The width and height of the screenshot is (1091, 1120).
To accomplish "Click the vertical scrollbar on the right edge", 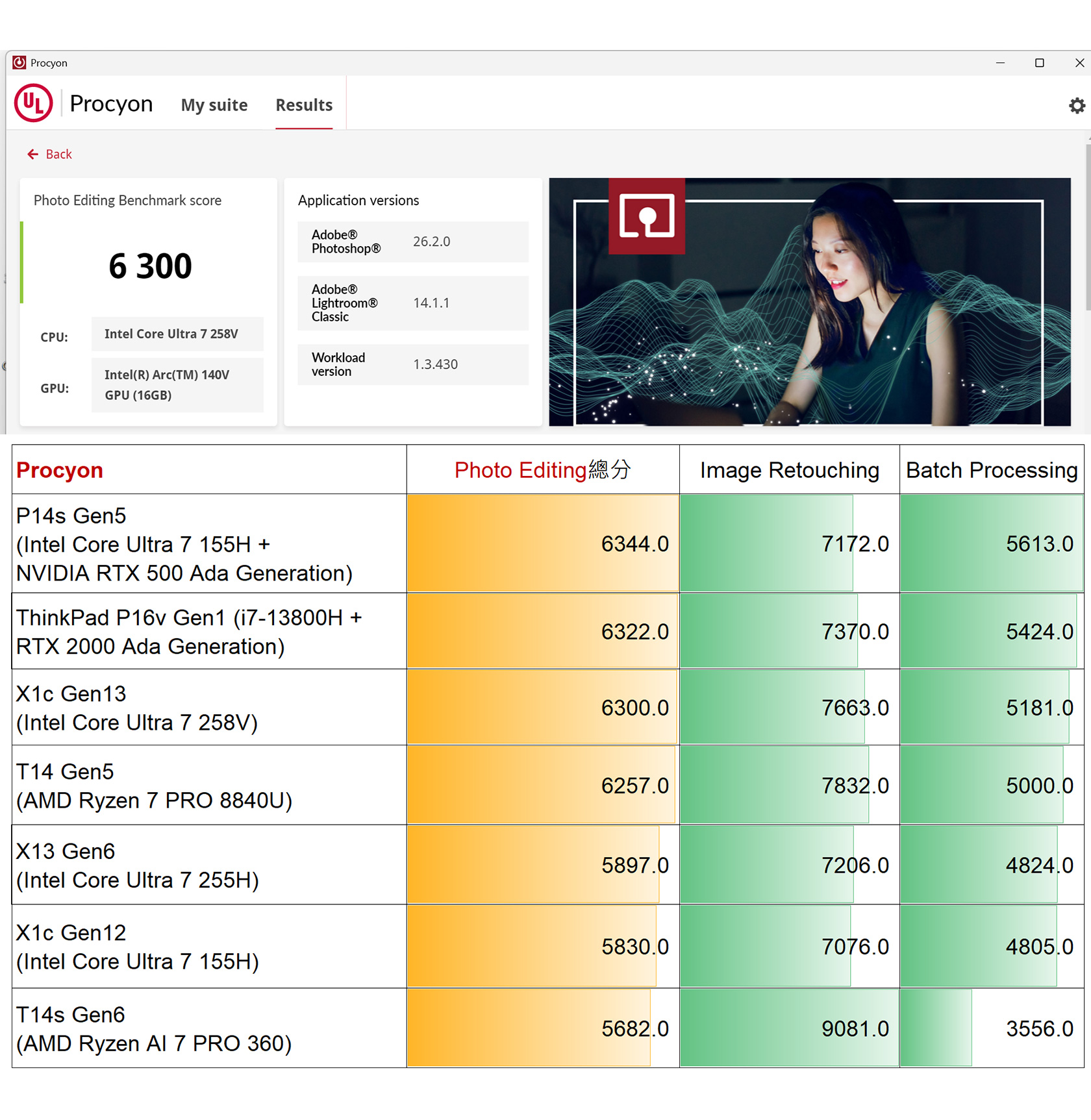I will pyautogui.click(x=1088, y=260).
